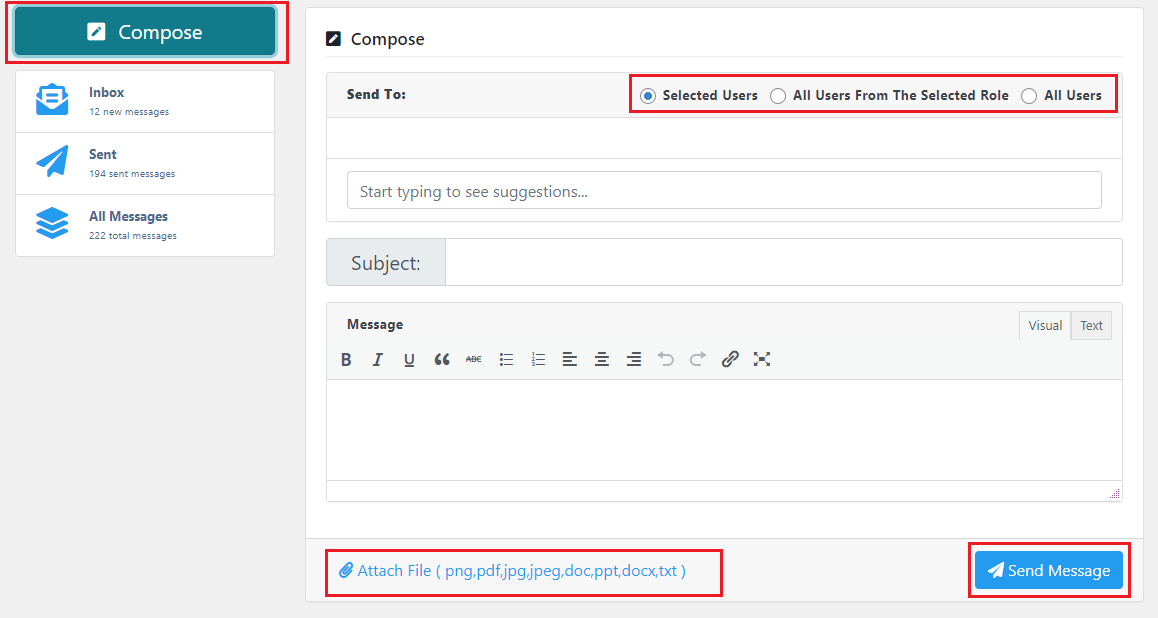1158x618 pixels.
Task: Enable sending to All Users
Action: coord(1029,95)
